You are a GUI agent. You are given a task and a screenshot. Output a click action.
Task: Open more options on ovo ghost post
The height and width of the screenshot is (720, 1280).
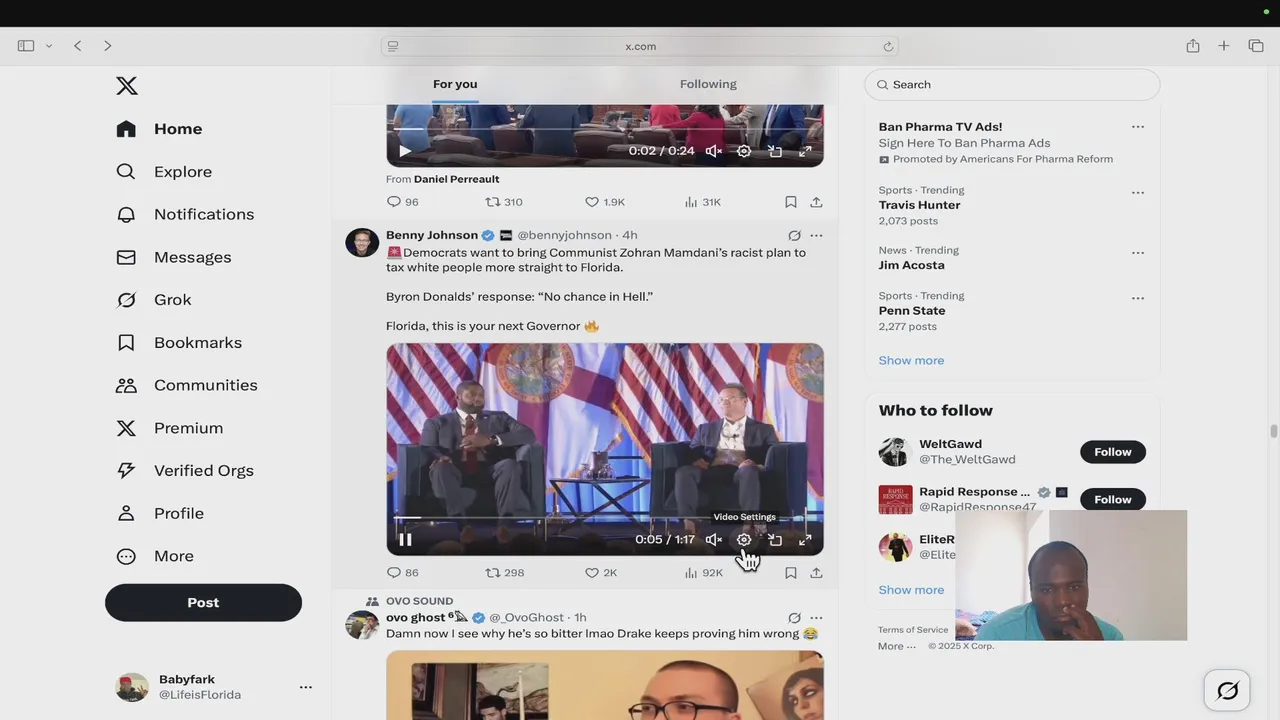coord(816,618)
